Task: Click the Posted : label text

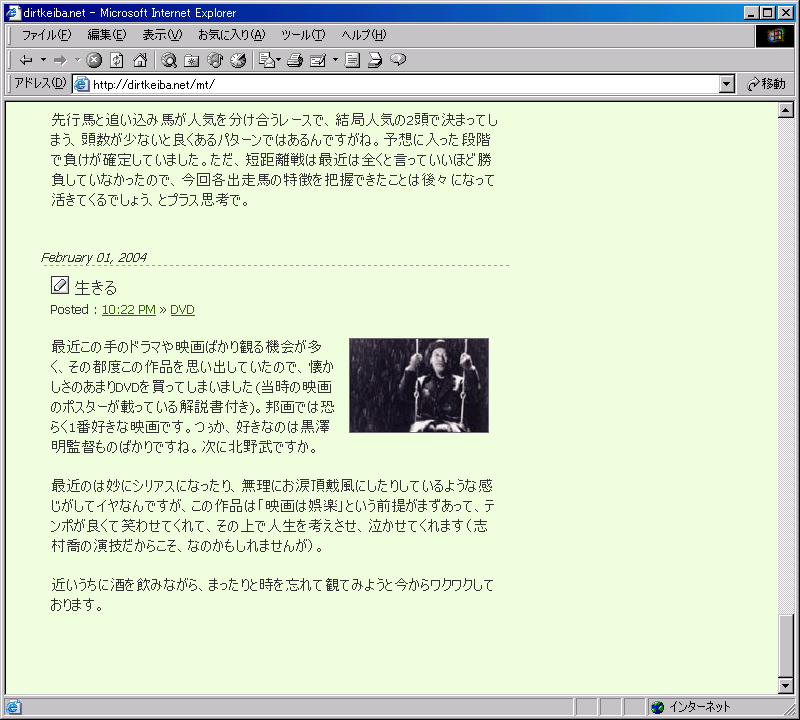Action: (74, 310)
